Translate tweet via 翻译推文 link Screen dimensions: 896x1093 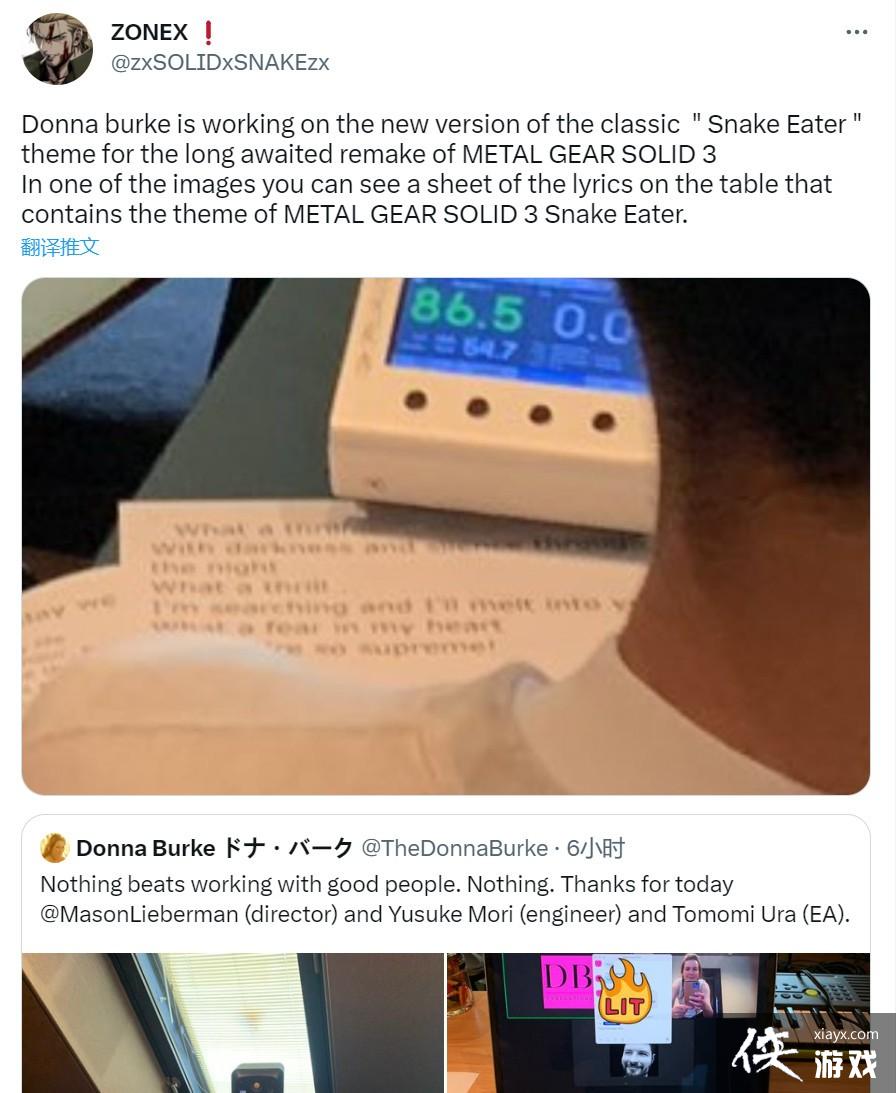[60, 247]
